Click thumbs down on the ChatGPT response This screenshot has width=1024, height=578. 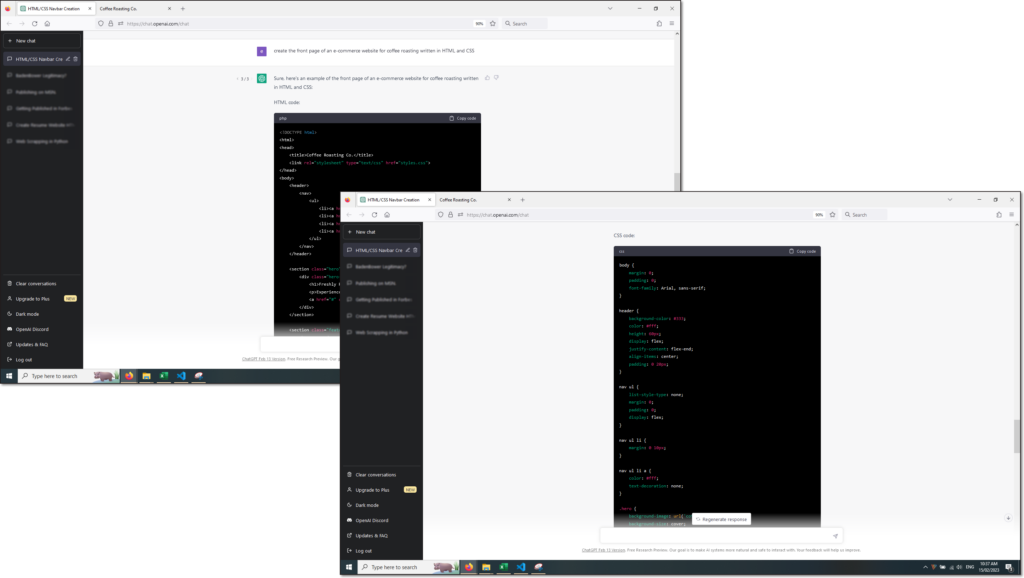(x=496, y=78)
